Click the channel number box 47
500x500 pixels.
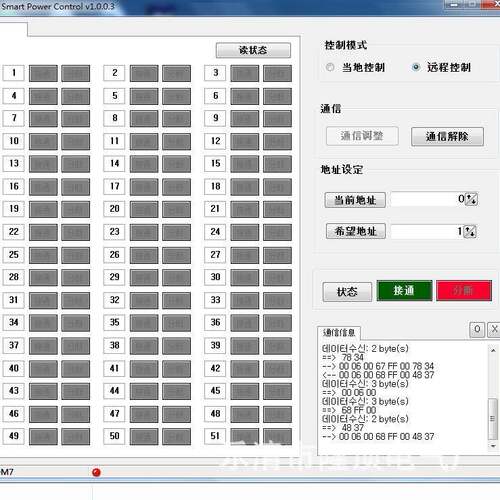click(x=114, y=414)
